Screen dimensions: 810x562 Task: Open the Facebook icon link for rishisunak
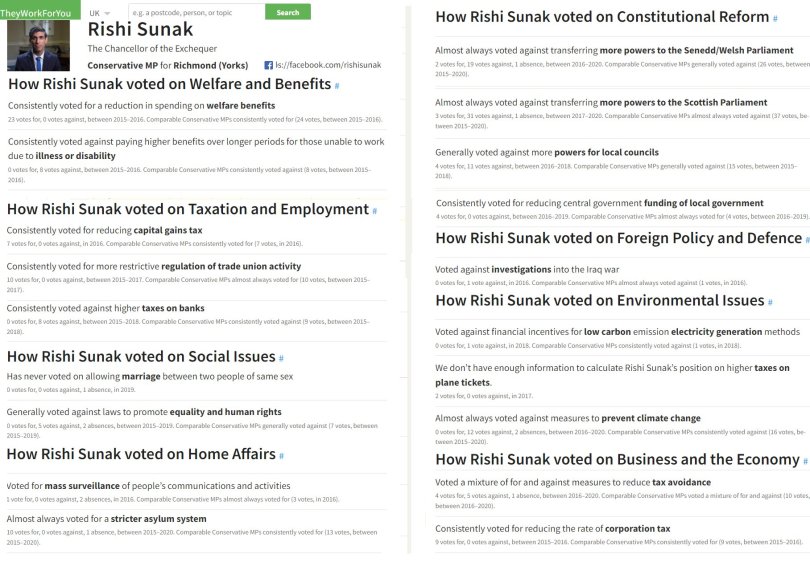[x=268, y=65]
